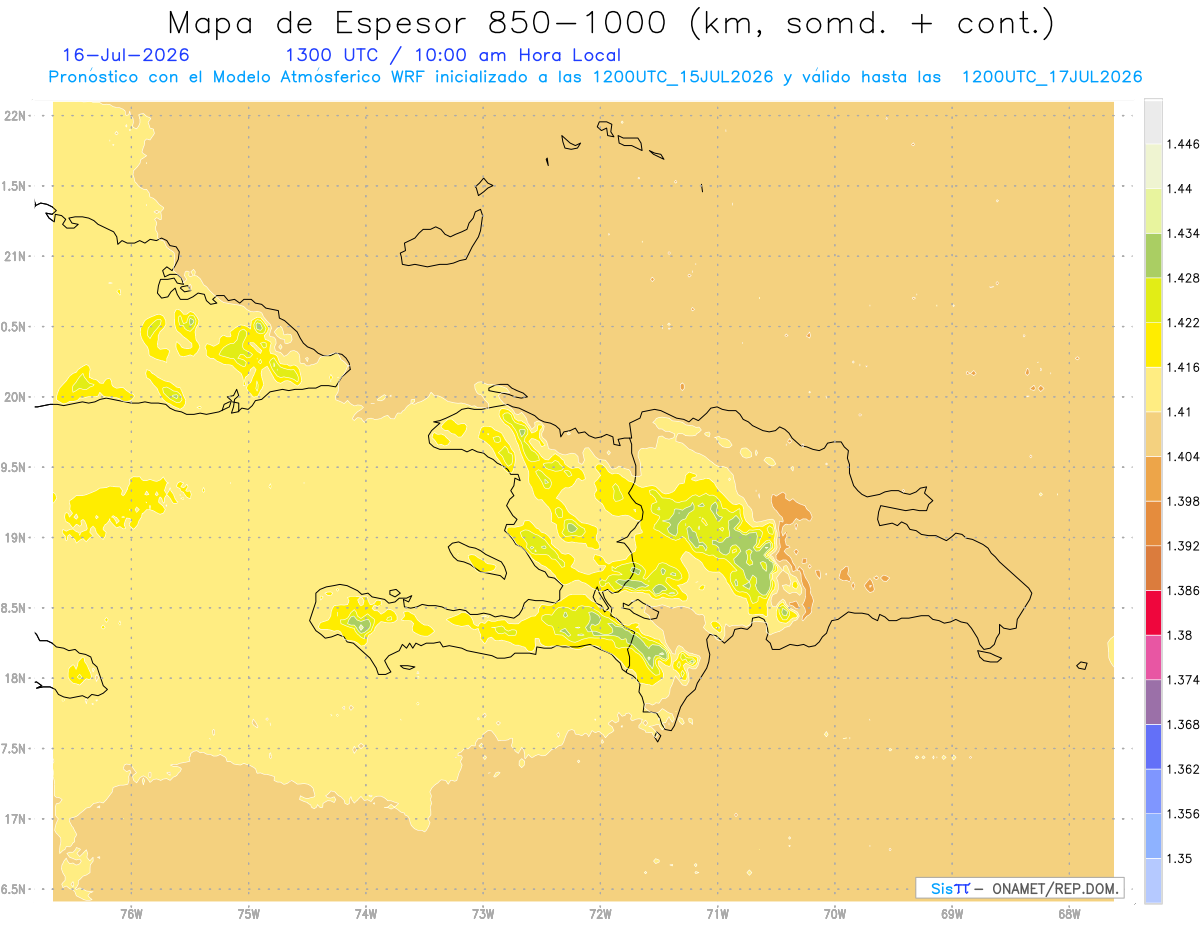Click the '17N' latitude label

click(x=16, y=819)
